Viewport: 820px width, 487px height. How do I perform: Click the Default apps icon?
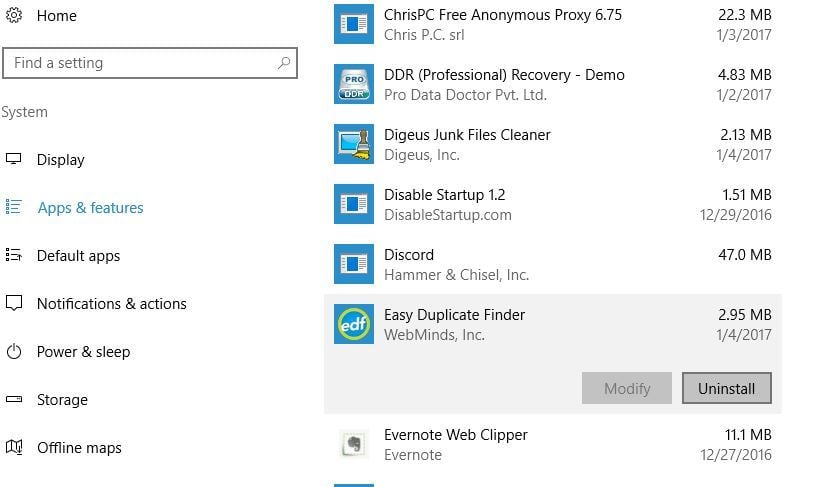[x=14, y=255]
